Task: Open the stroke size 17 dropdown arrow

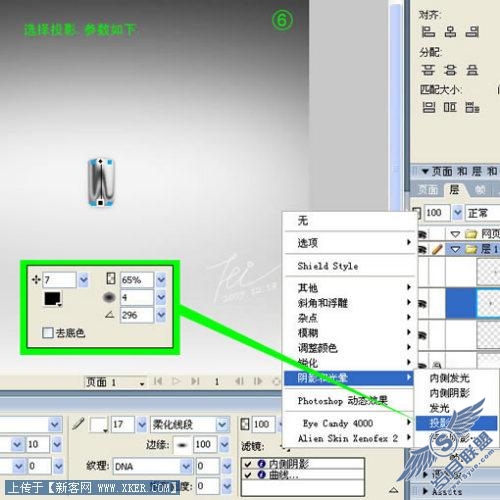Action: click(142, 425)
